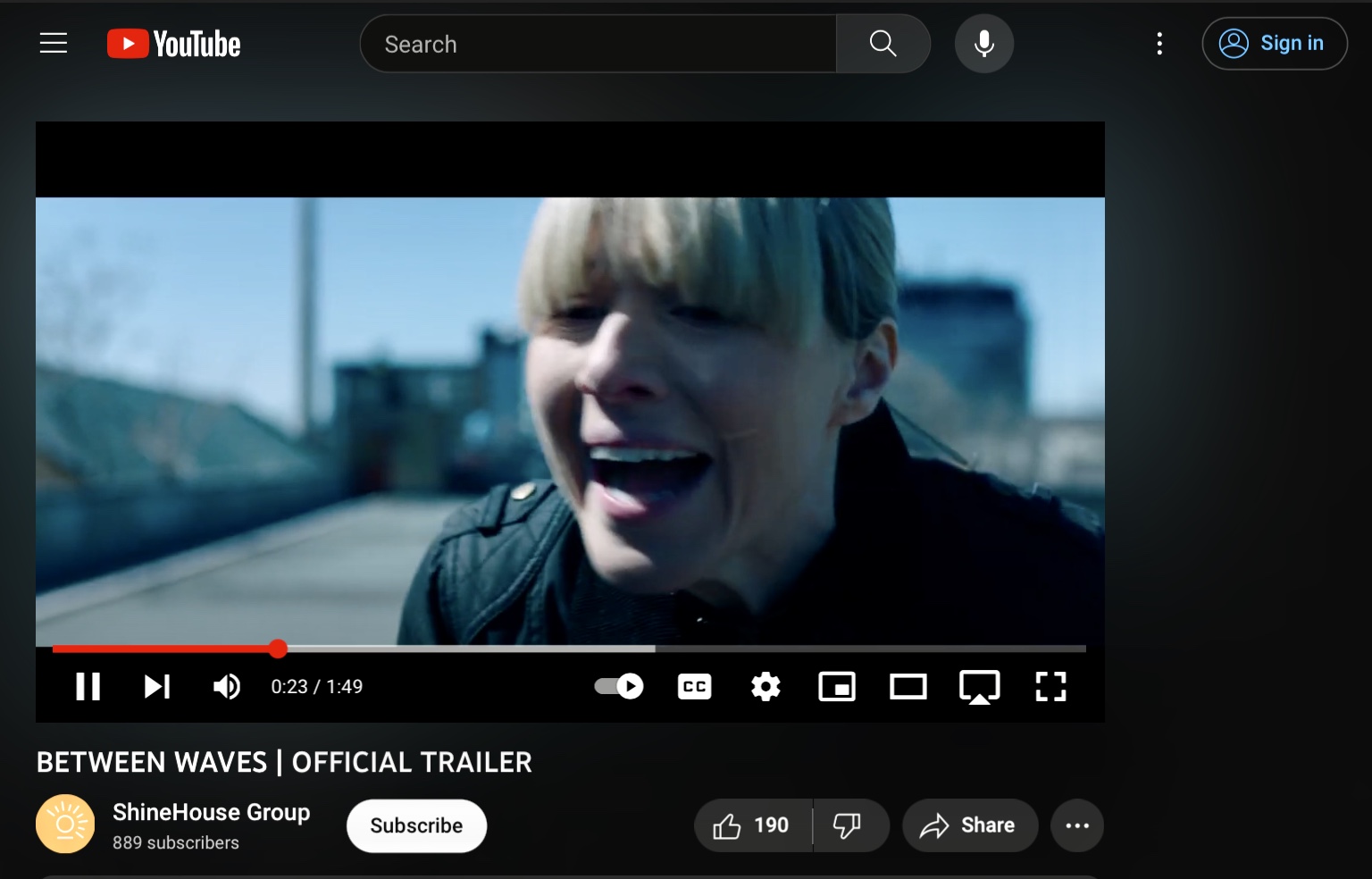Enter full screen mode
Screen dimensions: 1372x879
[1050, 686]
